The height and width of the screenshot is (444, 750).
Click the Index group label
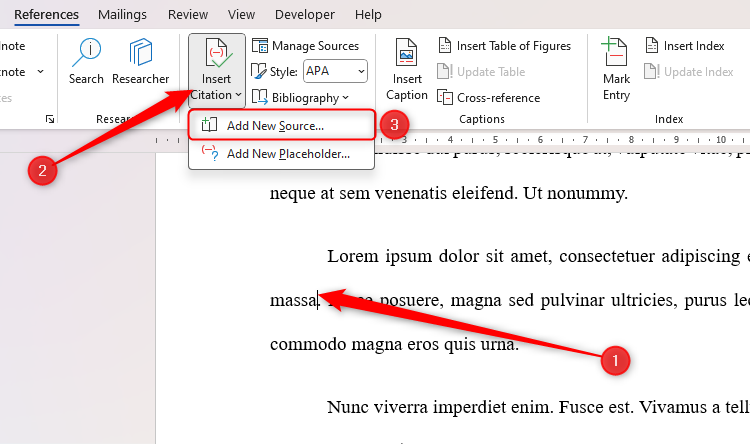669,119
